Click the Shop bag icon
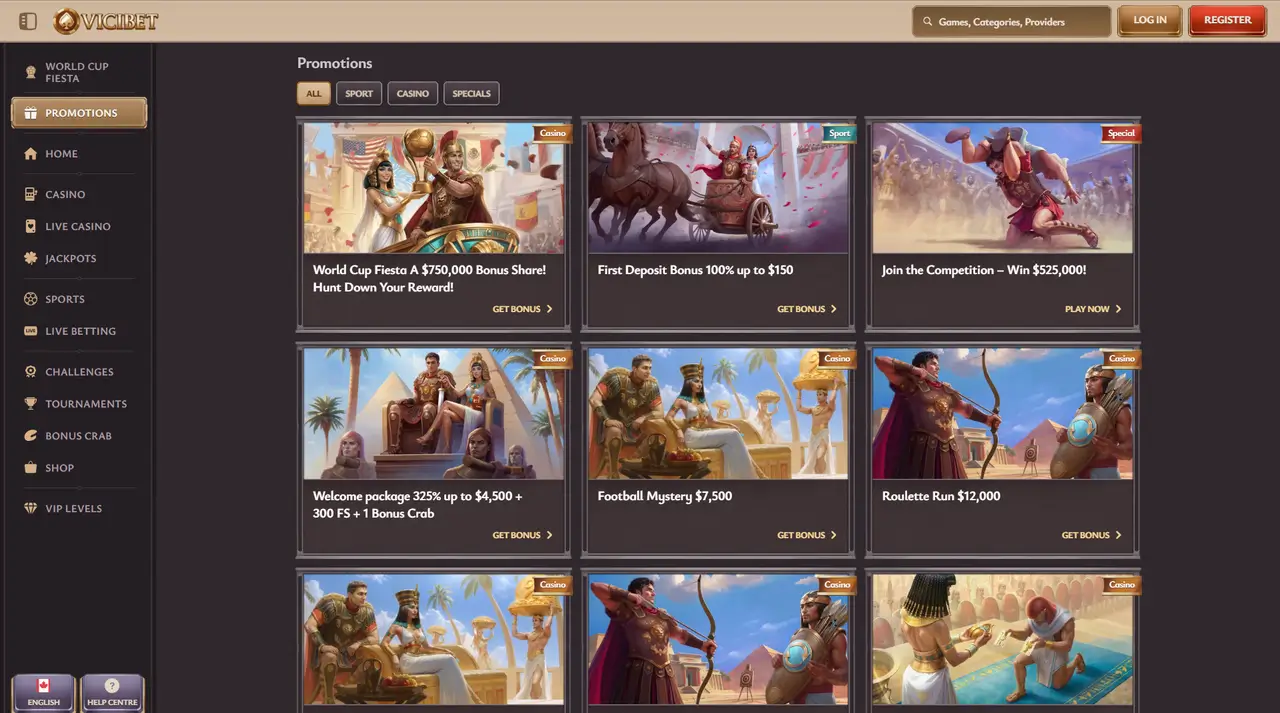 pyautogui.click(x=30, y=468)
